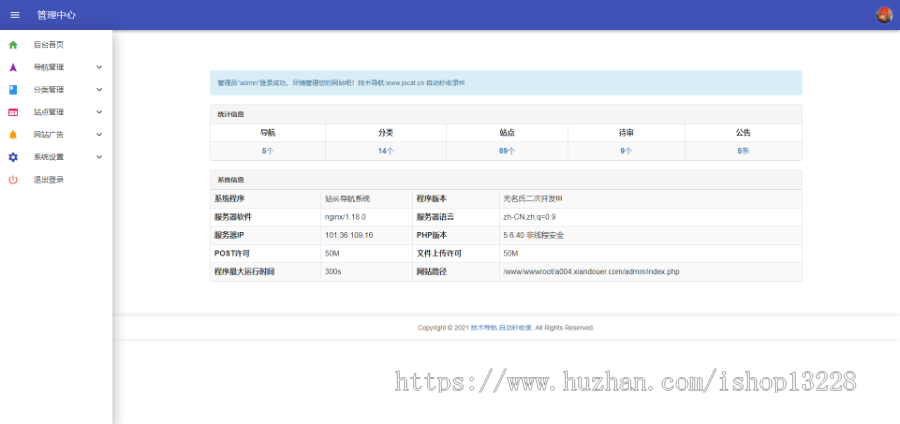Open the 5条 announcement count link
900x424 pixels.
click(743, 151)
